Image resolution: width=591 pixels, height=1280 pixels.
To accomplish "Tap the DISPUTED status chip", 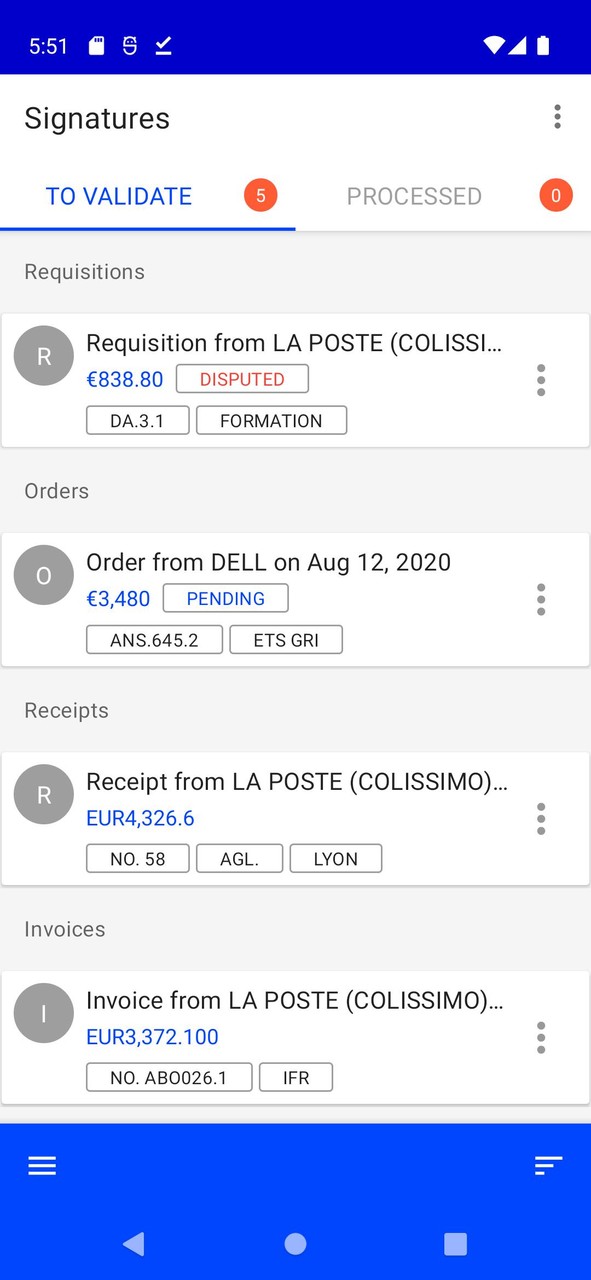I will point(242,379).
